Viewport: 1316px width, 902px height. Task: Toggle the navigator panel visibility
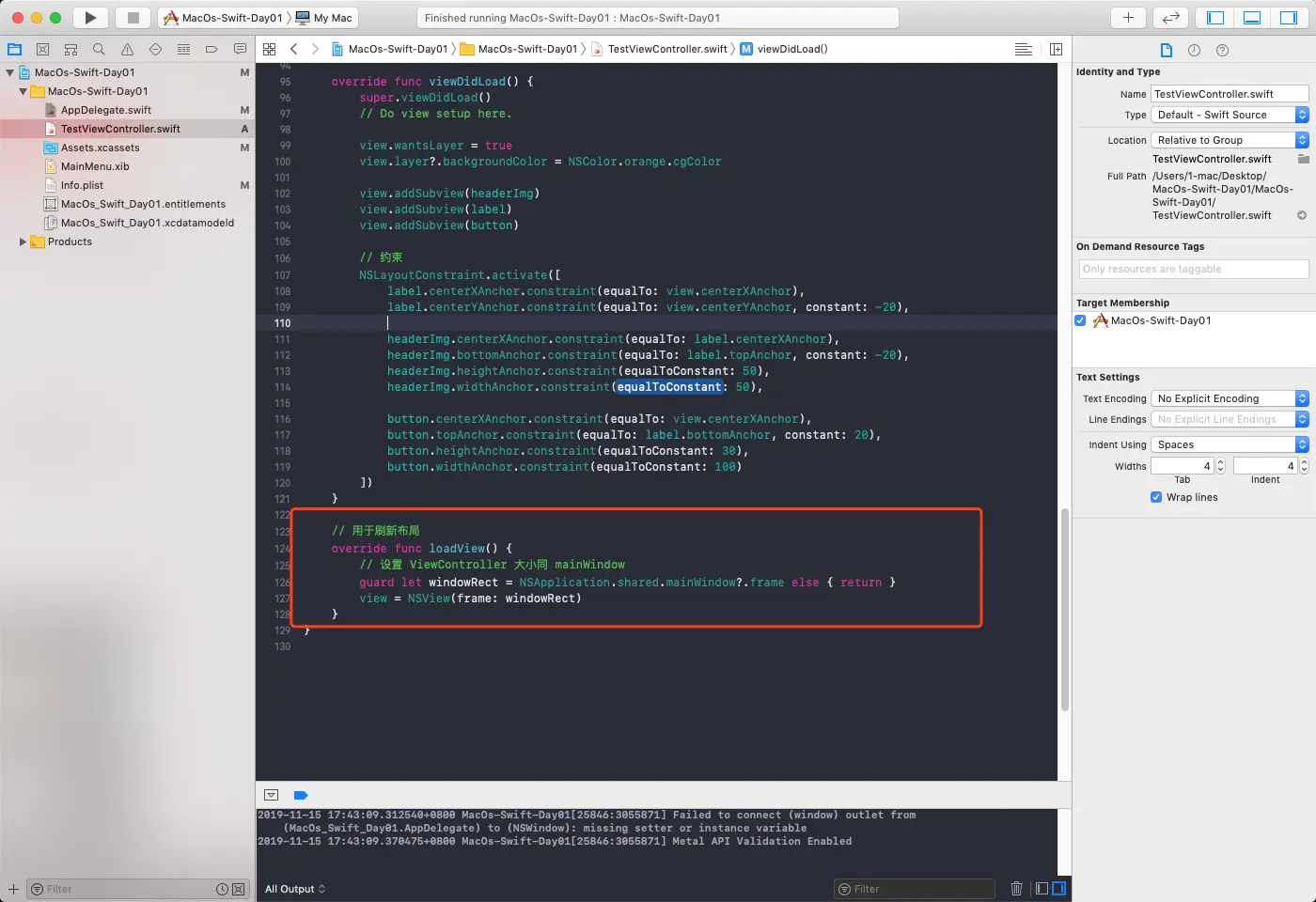[x=1215, y=18]
